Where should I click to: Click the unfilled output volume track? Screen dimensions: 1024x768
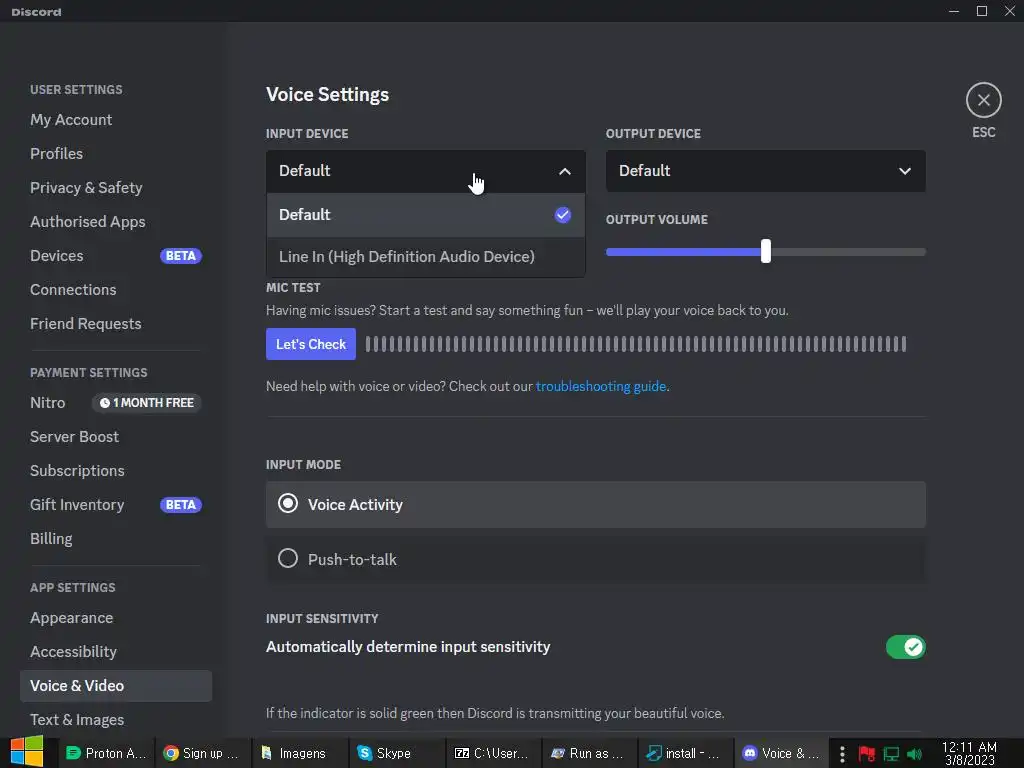(848, 252)
